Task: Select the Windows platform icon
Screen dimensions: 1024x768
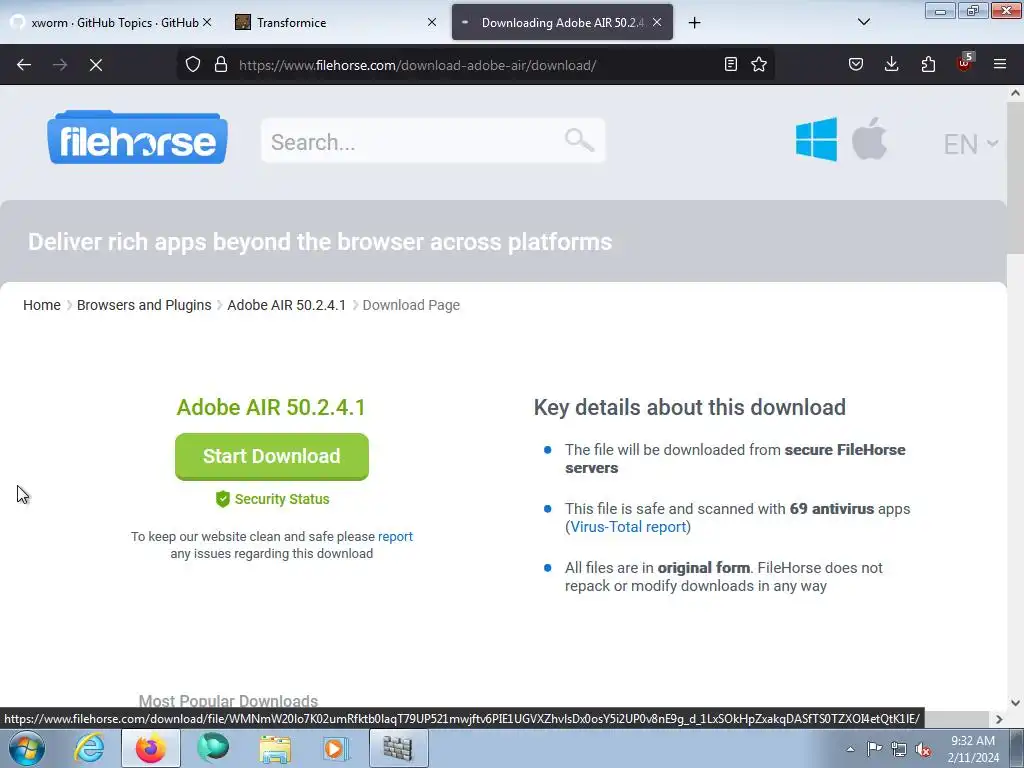Action: coord(816,139)
